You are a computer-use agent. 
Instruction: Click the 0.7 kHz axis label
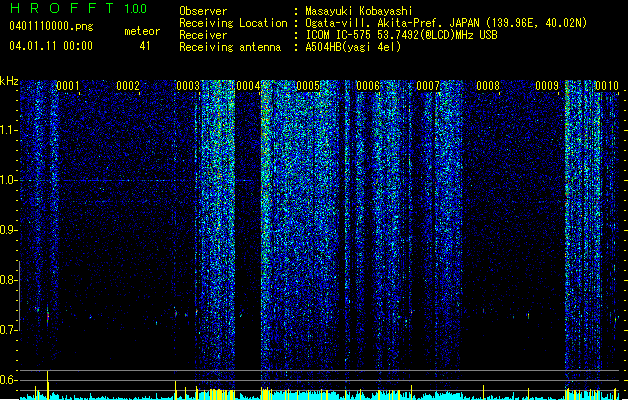[x=9, y=330]
